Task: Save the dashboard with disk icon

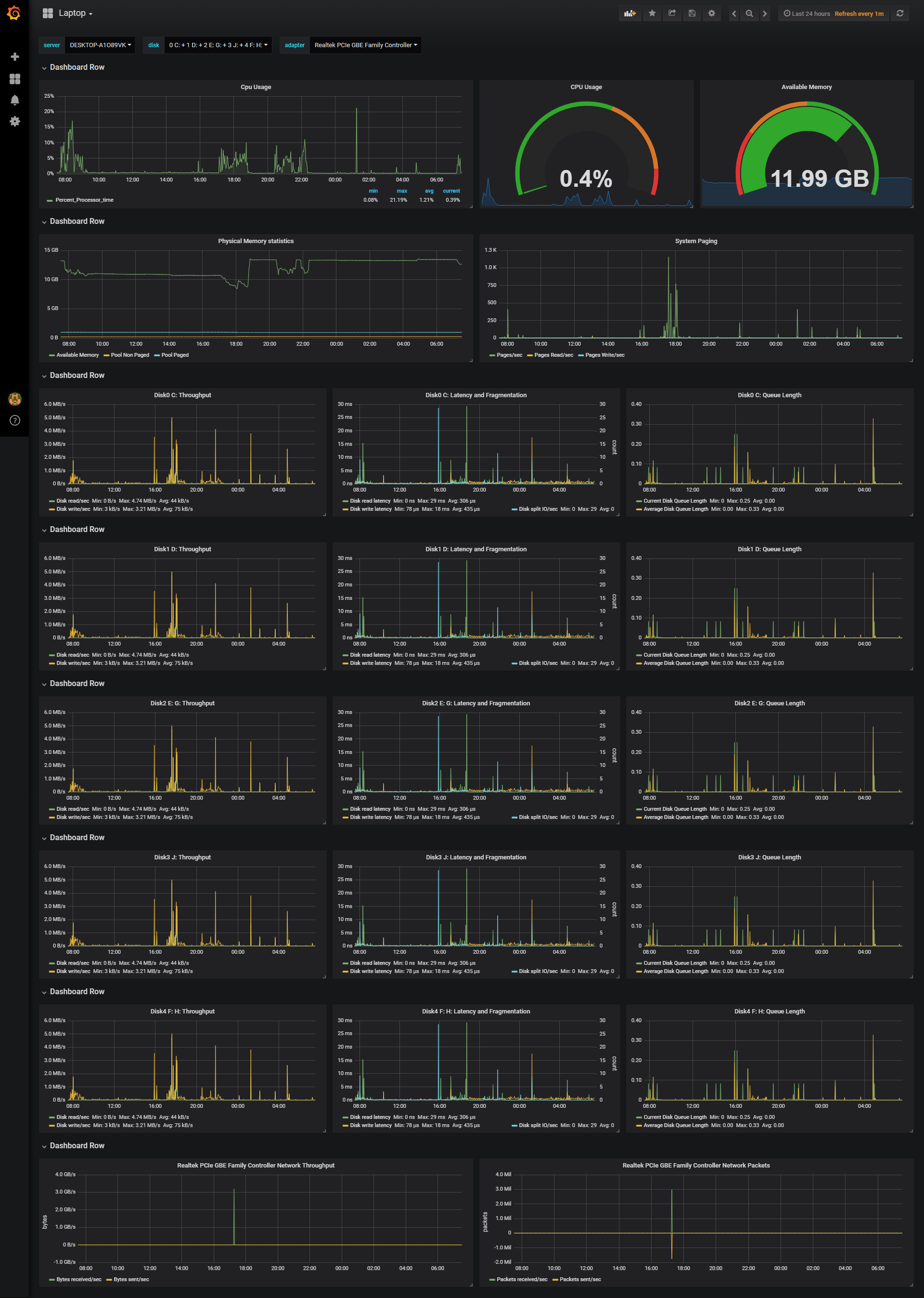Action: [692, 13]
